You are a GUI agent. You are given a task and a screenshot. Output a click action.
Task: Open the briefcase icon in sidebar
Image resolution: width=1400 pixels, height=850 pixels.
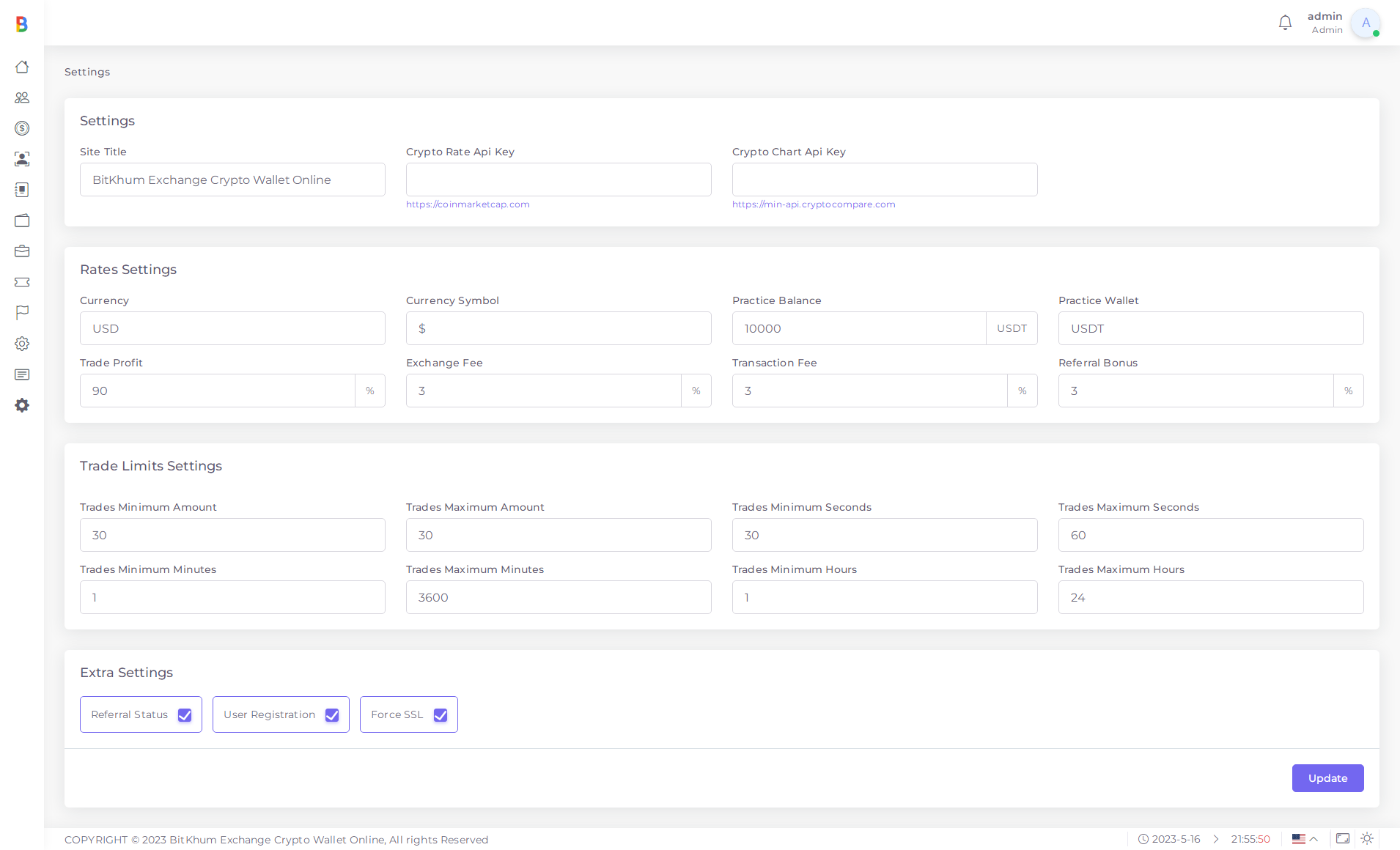click(x=22, y=251)
